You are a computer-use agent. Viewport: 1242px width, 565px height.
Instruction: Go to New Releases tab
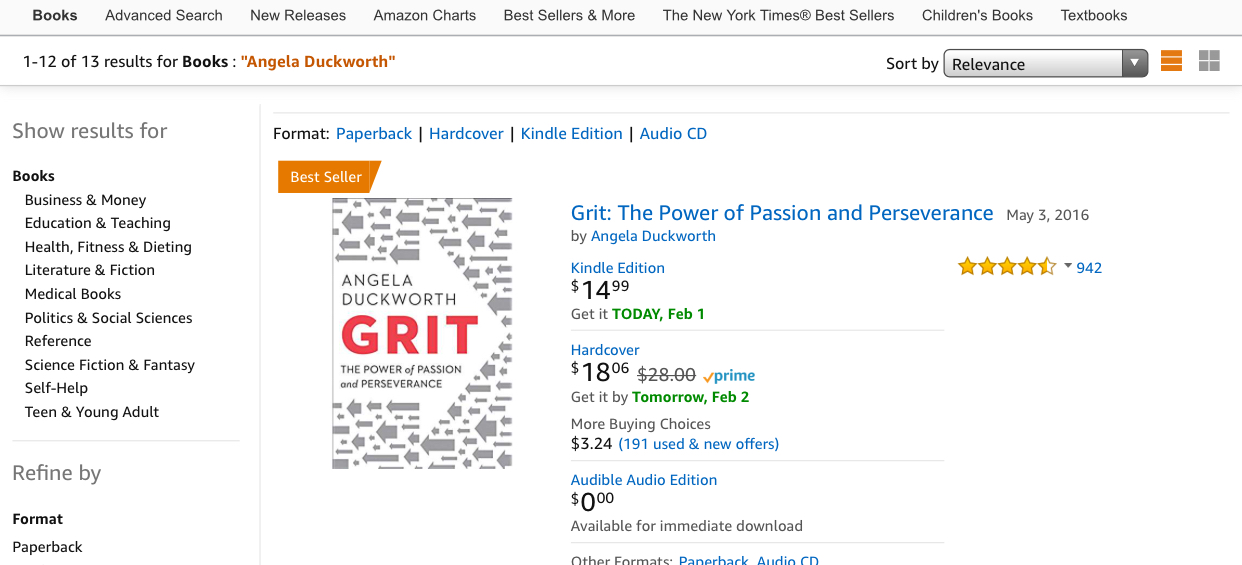pyautogui.click(x=298, y=15)
